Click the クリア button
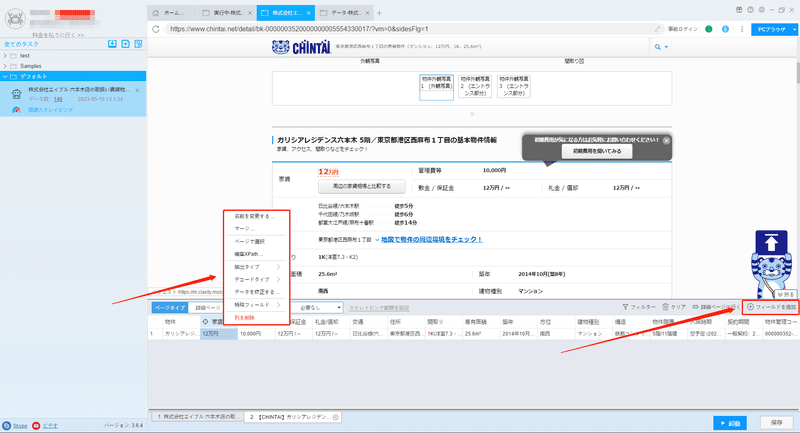 click(x=674, y=307)
